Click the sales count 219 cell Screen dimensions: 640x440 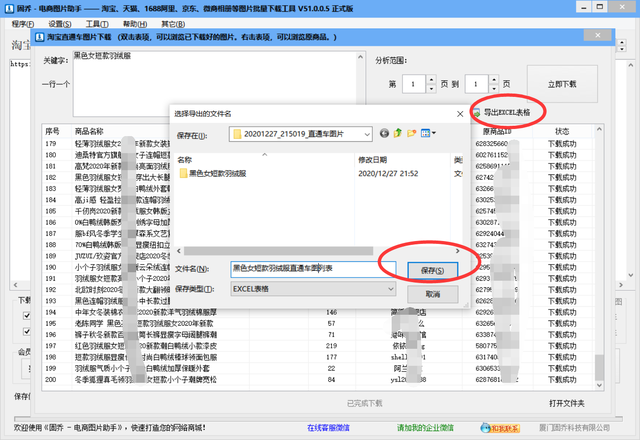point(331,346)
